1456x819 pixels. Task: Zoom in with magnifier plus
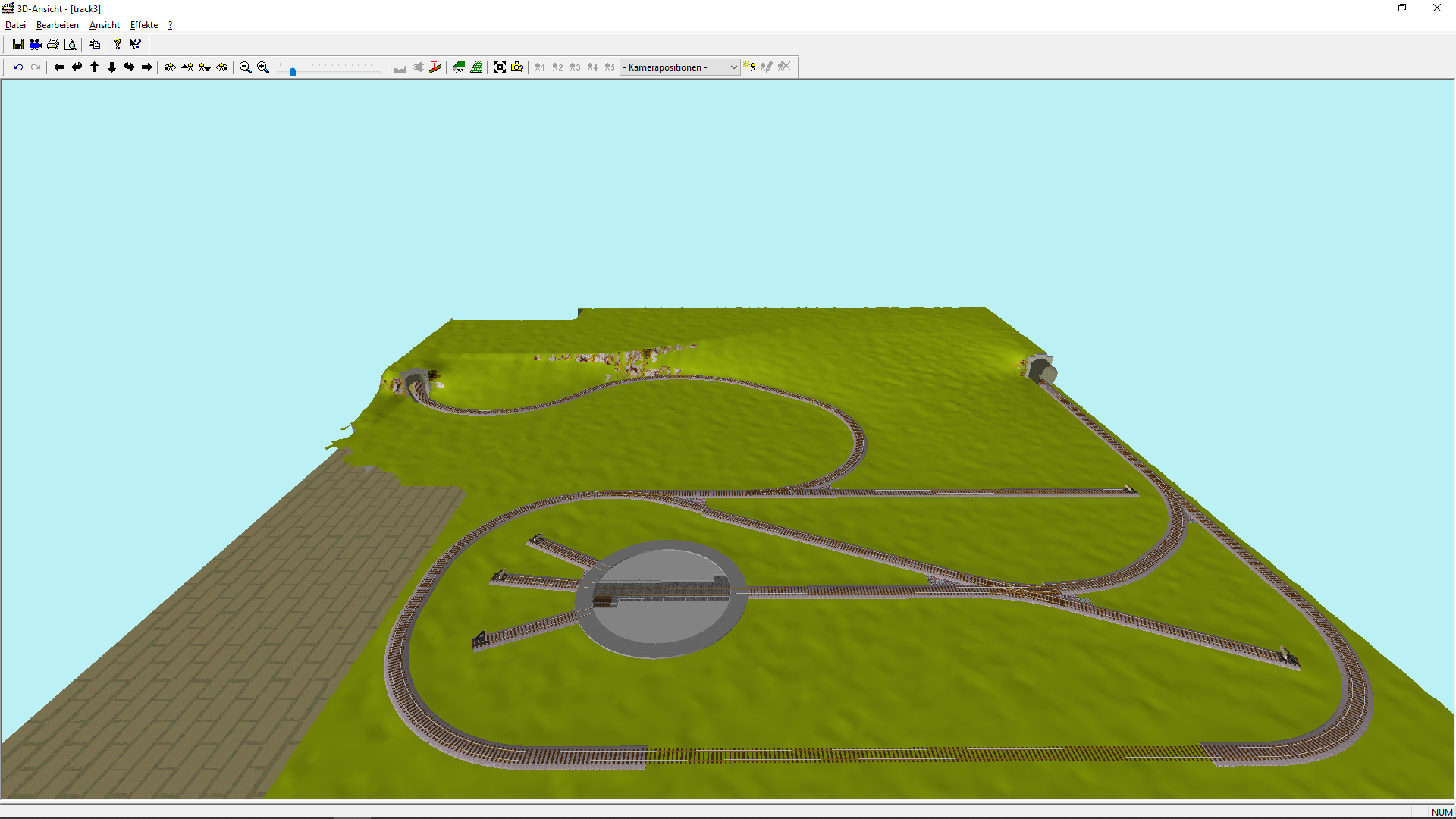pyautogui.click(x=263, y=67)
